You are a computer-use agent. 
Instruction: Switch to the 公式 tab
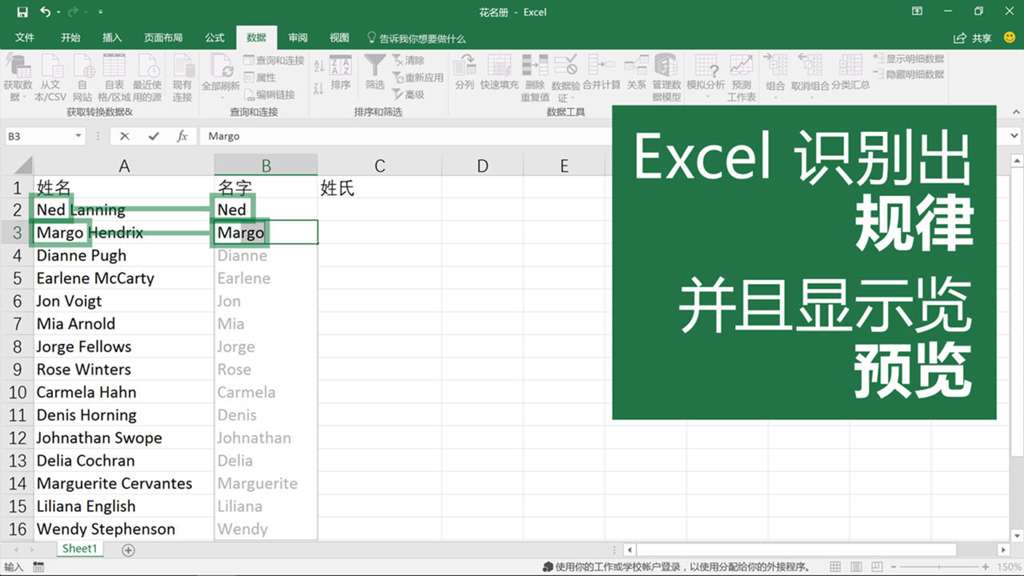215,38
